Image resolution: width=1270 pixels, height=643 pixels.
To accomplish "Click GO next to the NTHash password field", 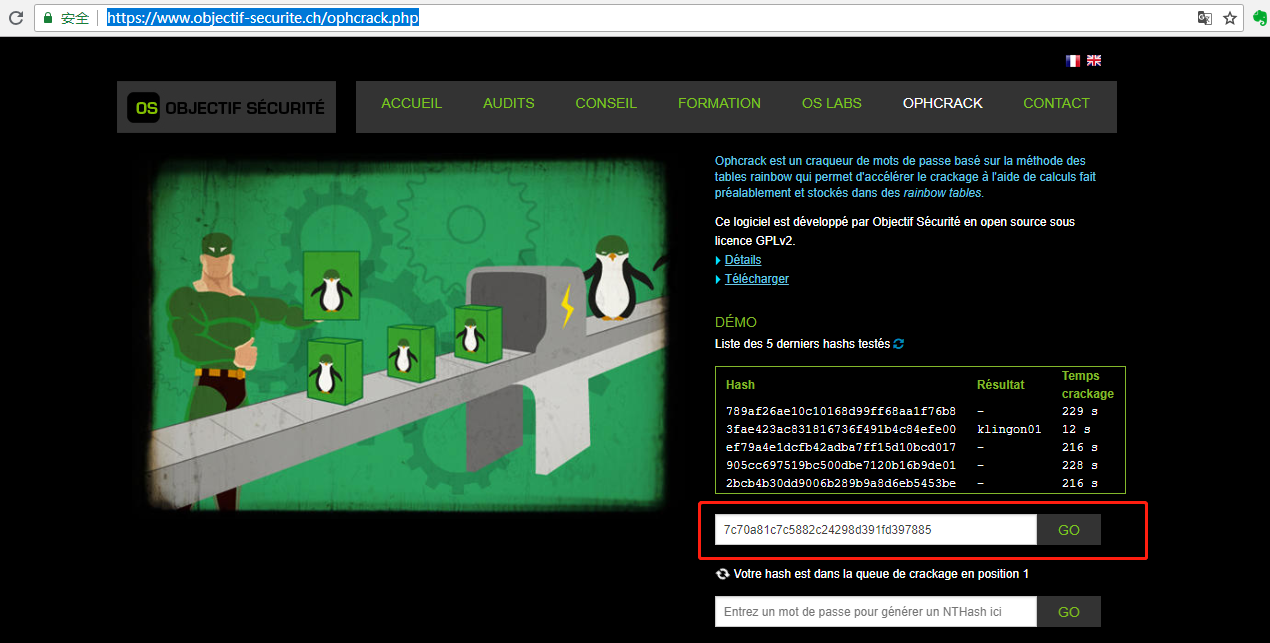I will tap(1069, 611).
